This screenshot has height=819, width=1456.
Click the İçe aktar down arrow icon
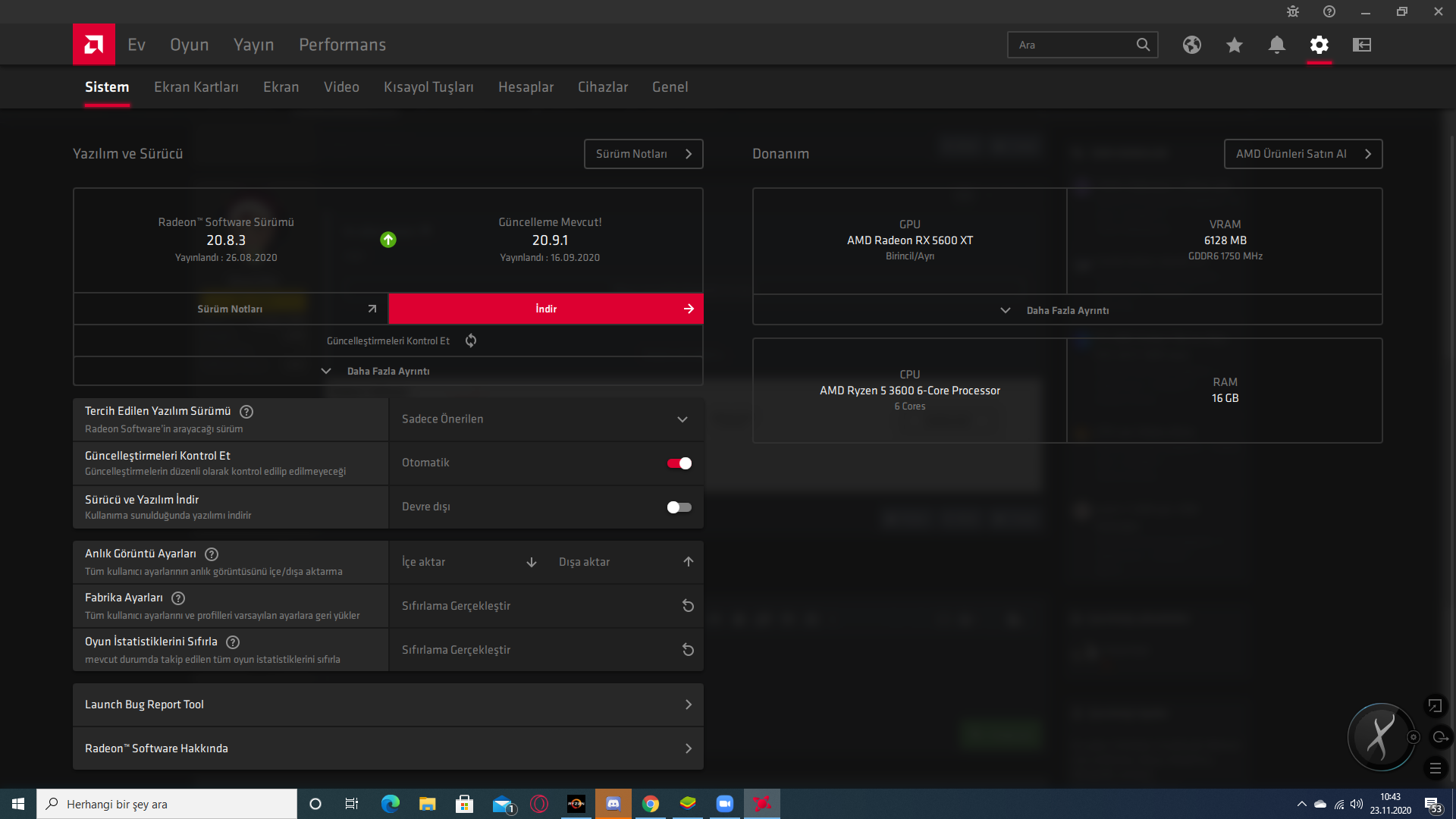tap(532, 562)
